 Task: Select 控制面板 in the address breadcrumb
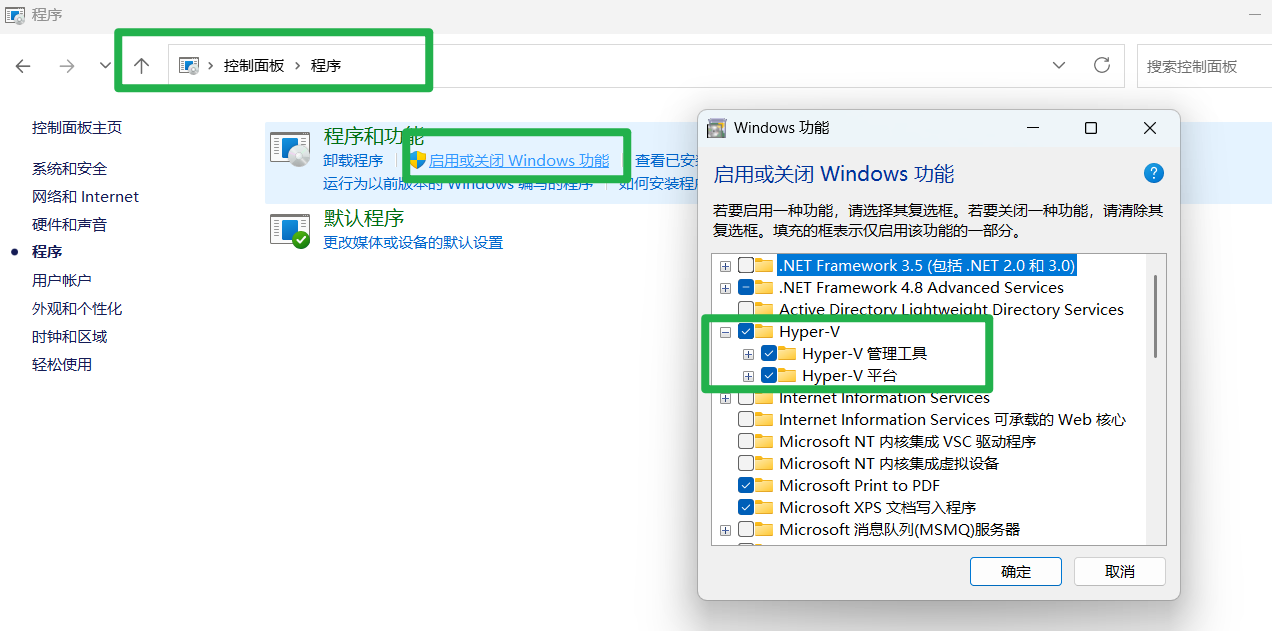[x=254, y=65]
